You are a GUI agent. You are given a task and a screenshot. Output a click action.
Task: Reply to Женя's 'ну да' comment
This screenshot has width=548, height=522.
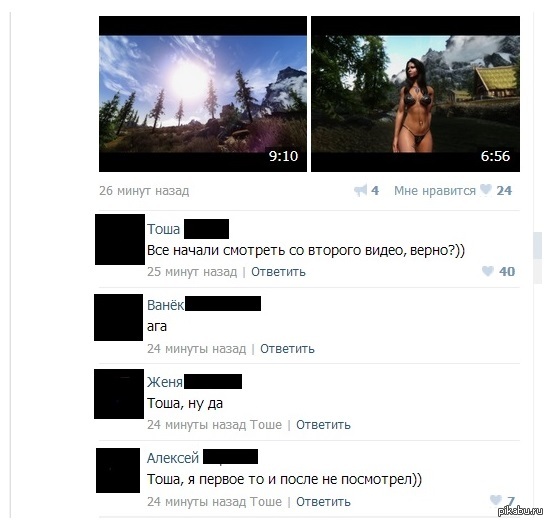click(323, 425)
